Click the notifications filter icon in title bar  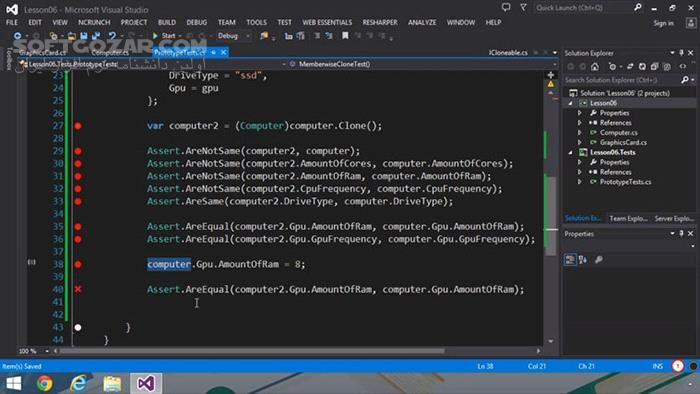click(523, 8)
